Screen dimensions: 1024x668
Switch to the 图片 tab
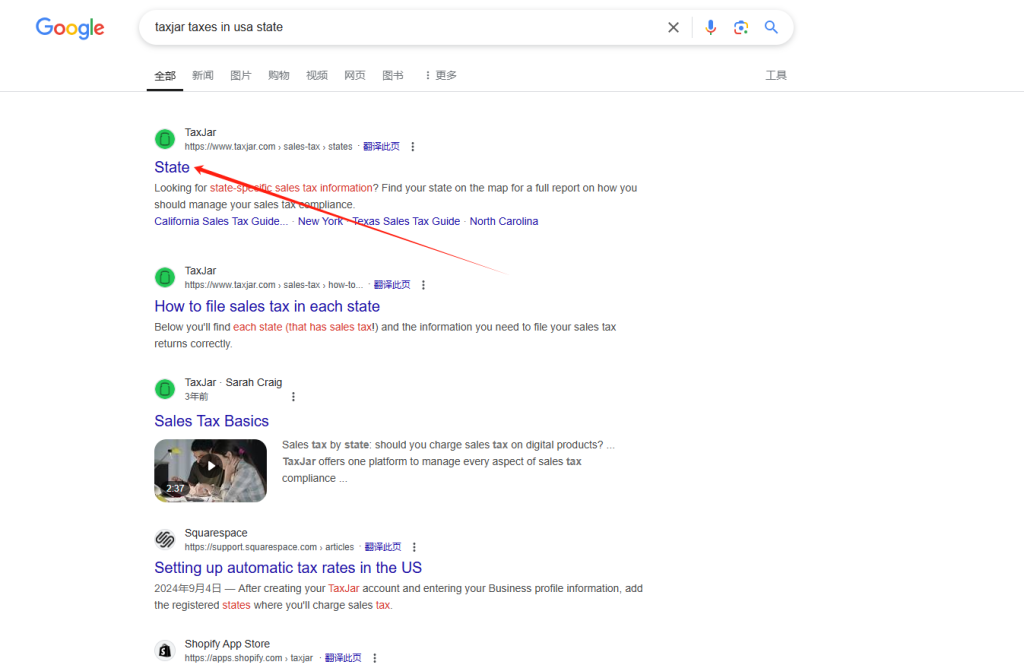point(241,75)
